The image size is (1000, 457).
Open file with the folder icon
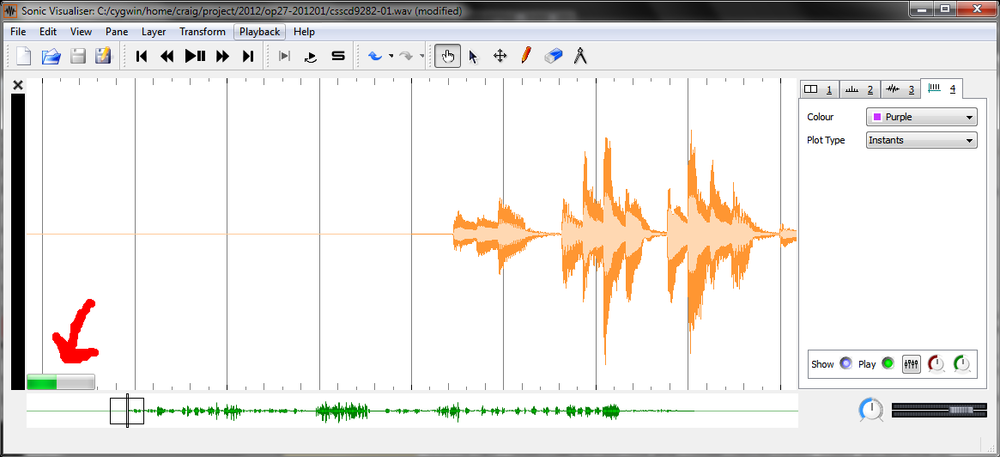51,56
